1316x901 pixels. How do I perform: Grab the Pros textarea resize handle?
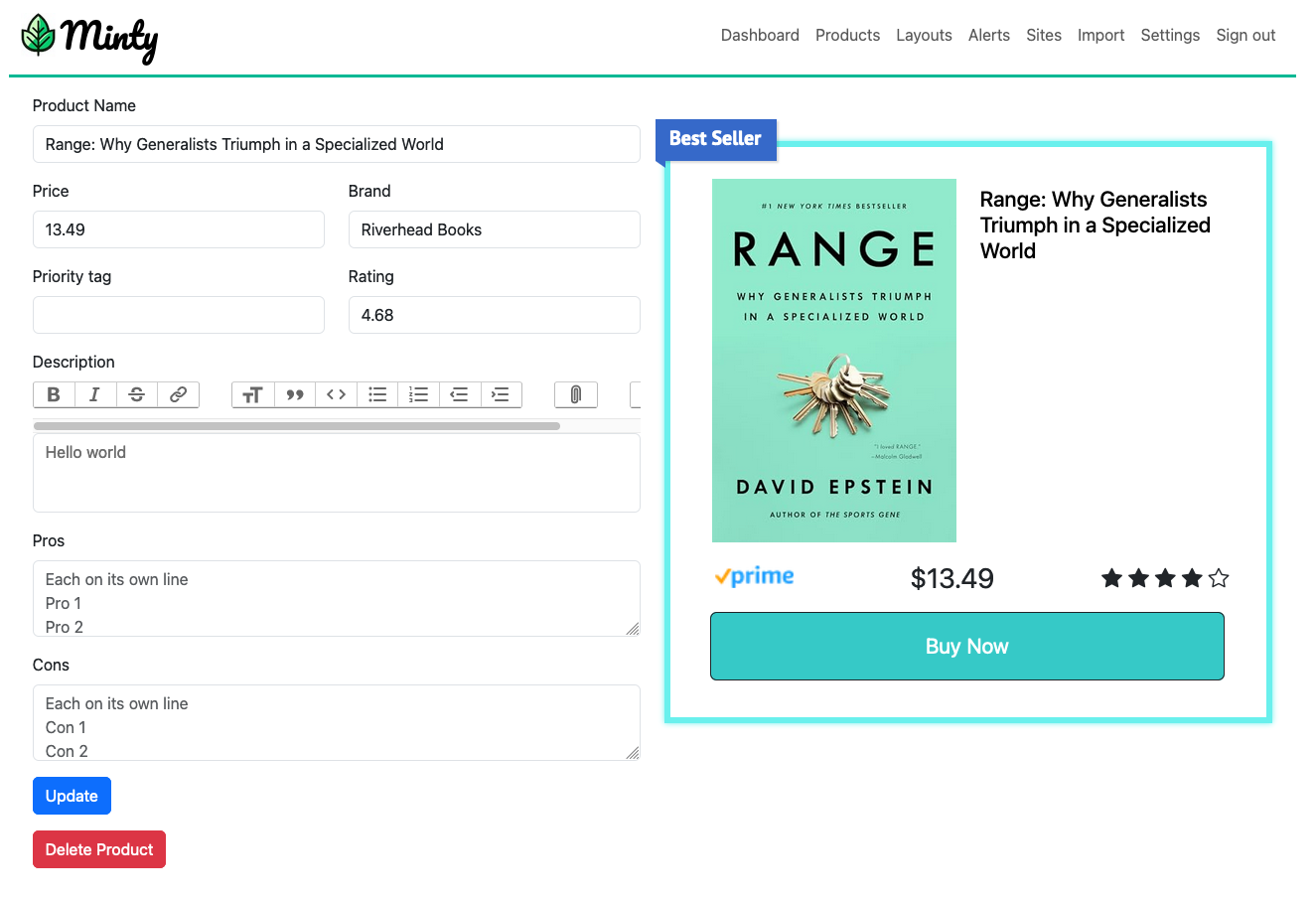(x=633, y=629)
